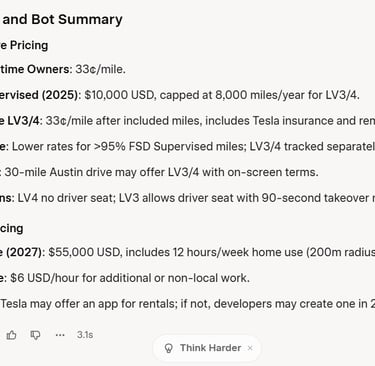
Task: Click the "LV4 no driver seat" line
Action: tap(187, 198)
